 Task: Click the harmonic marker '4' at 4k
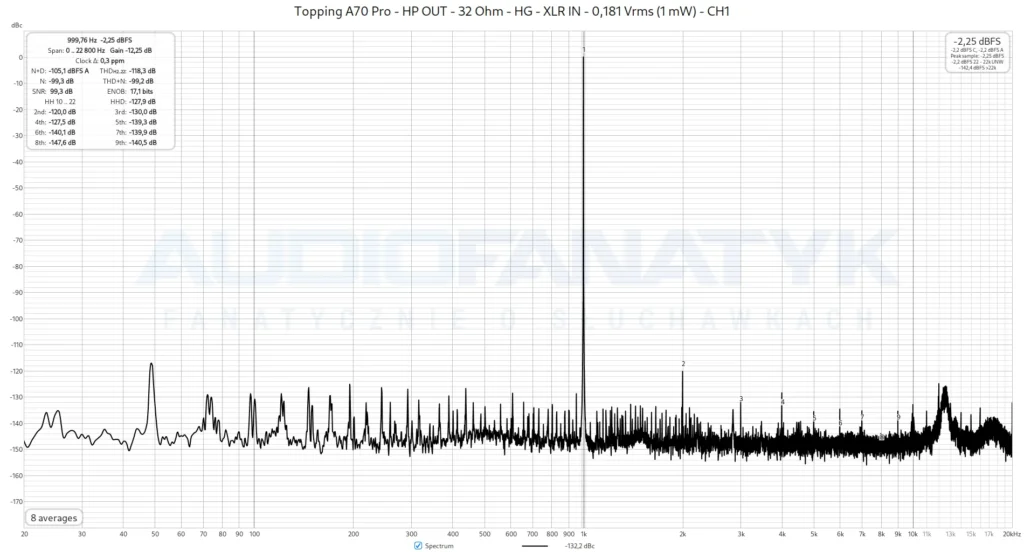782,402
